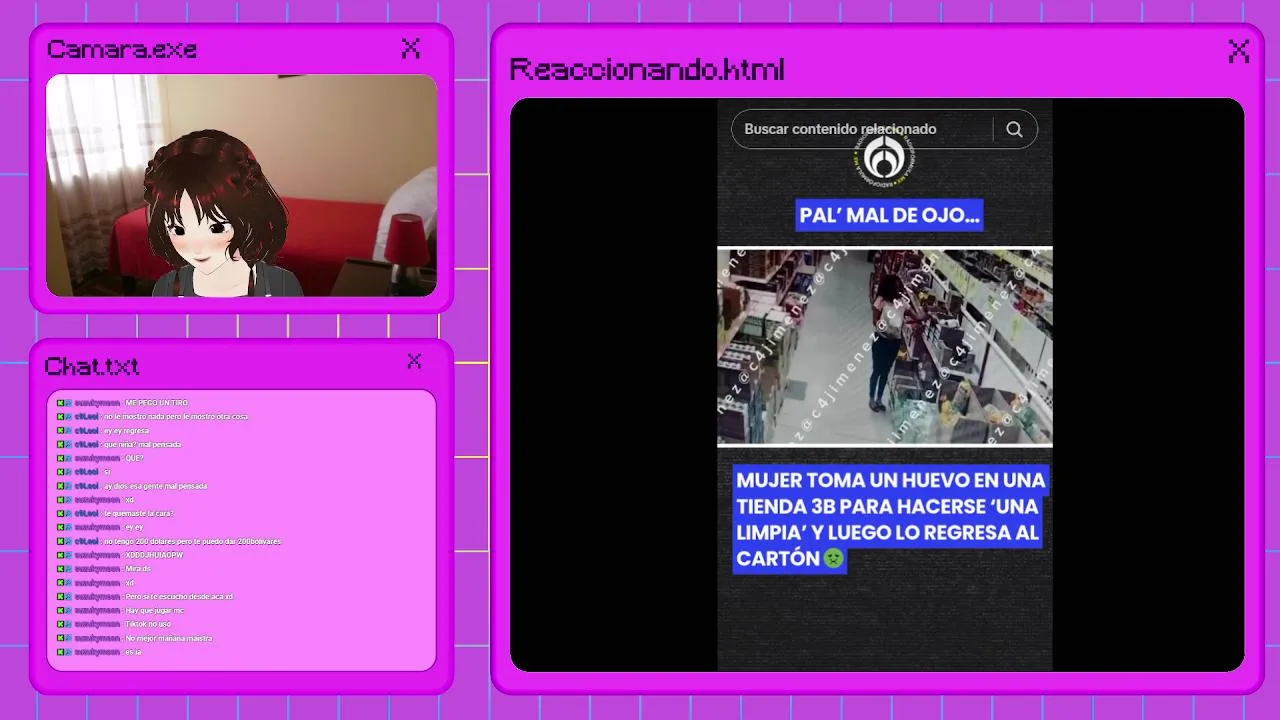
Task: Focus the 'Buscar contenido relacionado' search field
Action: 884,129
